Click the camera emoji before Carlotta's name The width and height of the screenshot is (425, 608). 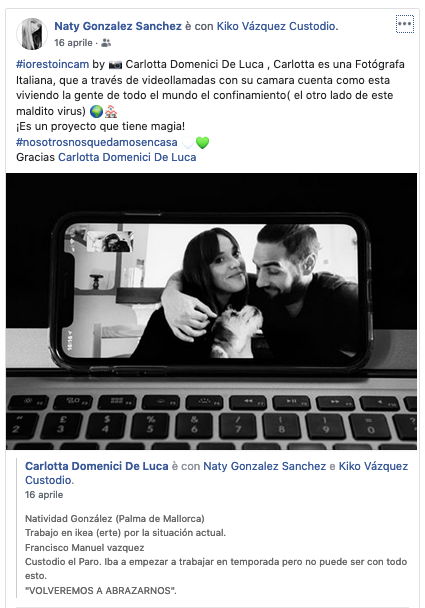tap(115, 64)
